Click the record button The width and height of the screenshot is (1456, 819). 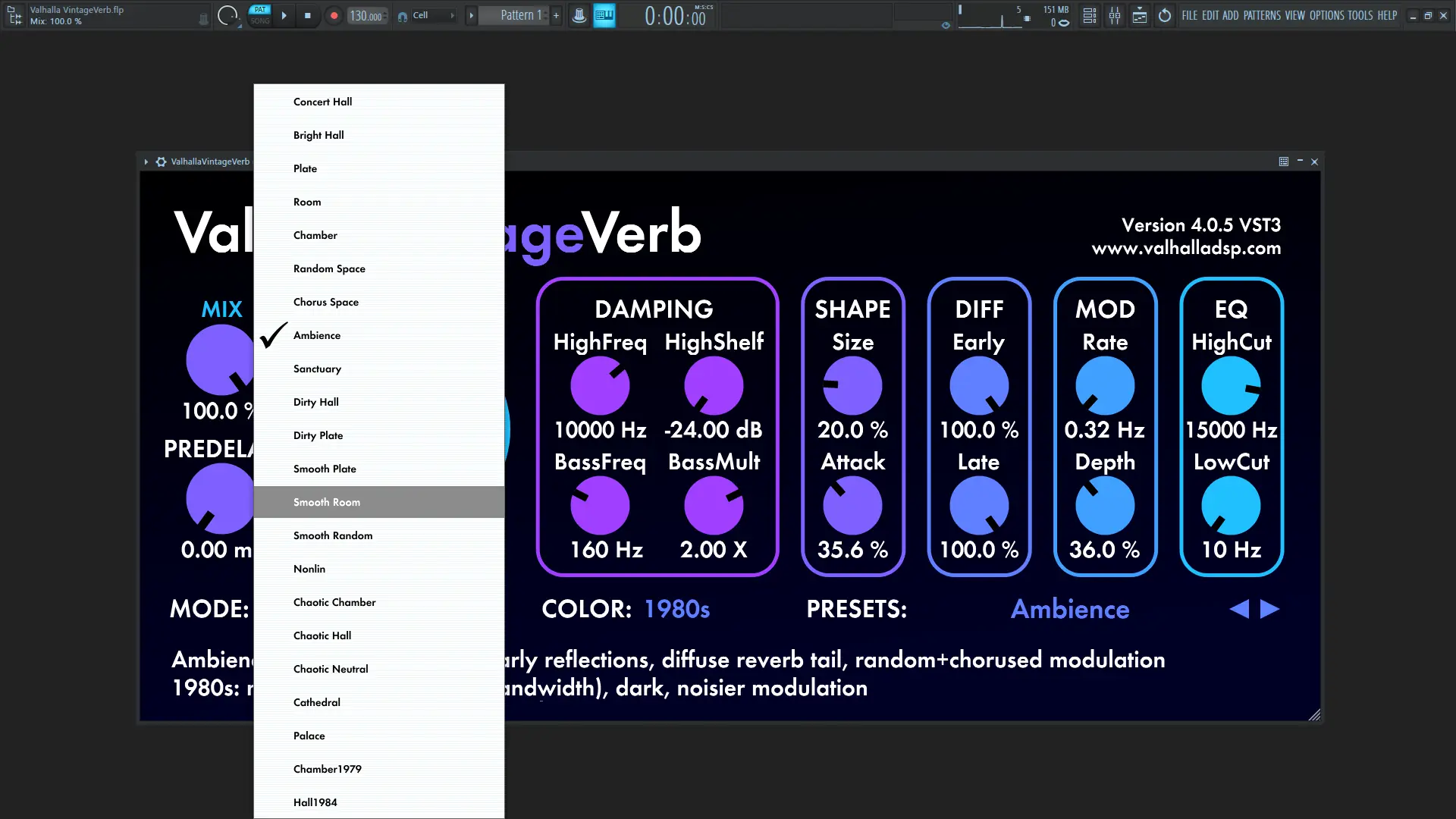[334, 15]
